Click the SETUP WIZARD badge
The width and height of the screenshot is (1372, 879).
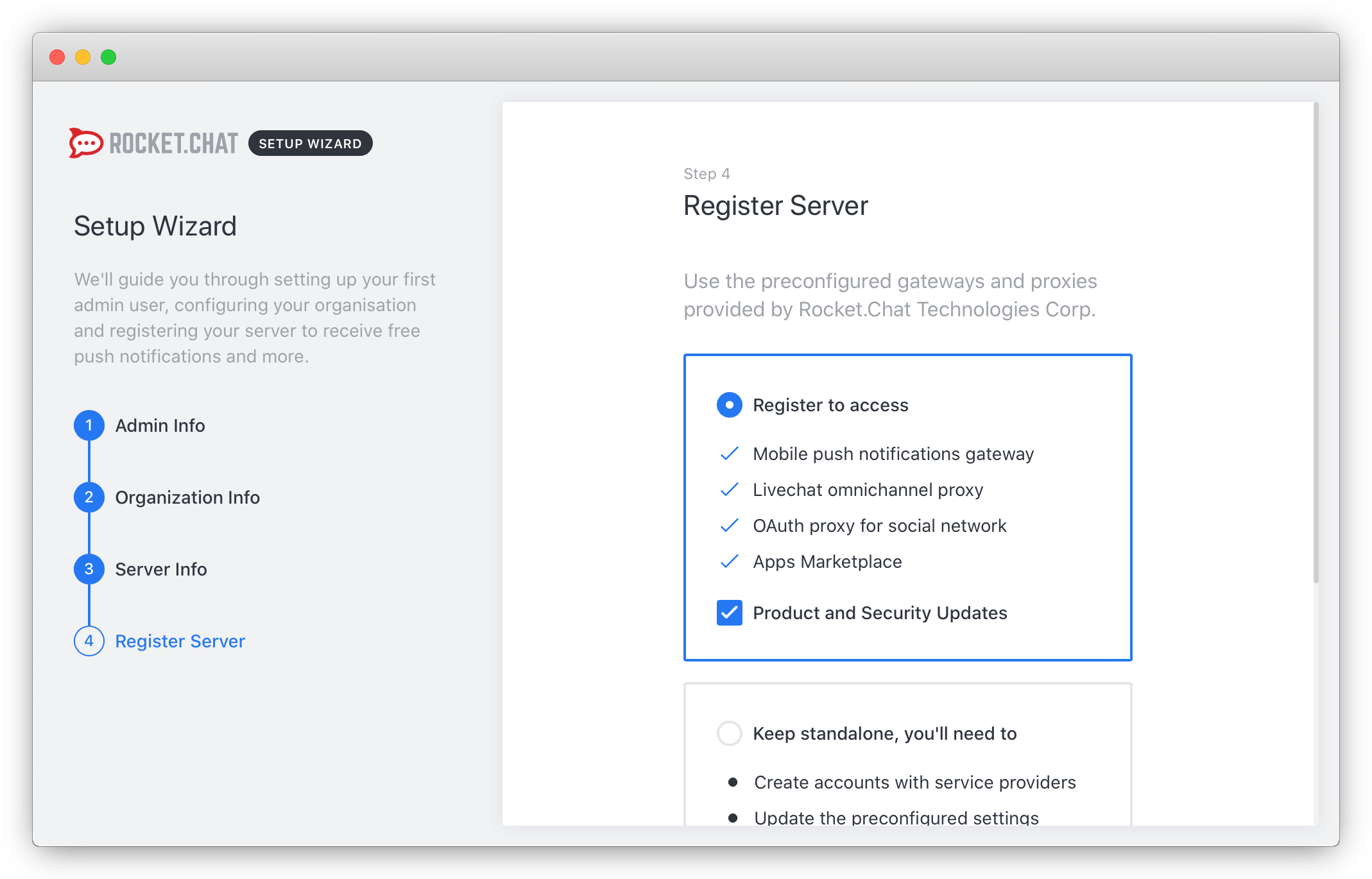[310, 143]
